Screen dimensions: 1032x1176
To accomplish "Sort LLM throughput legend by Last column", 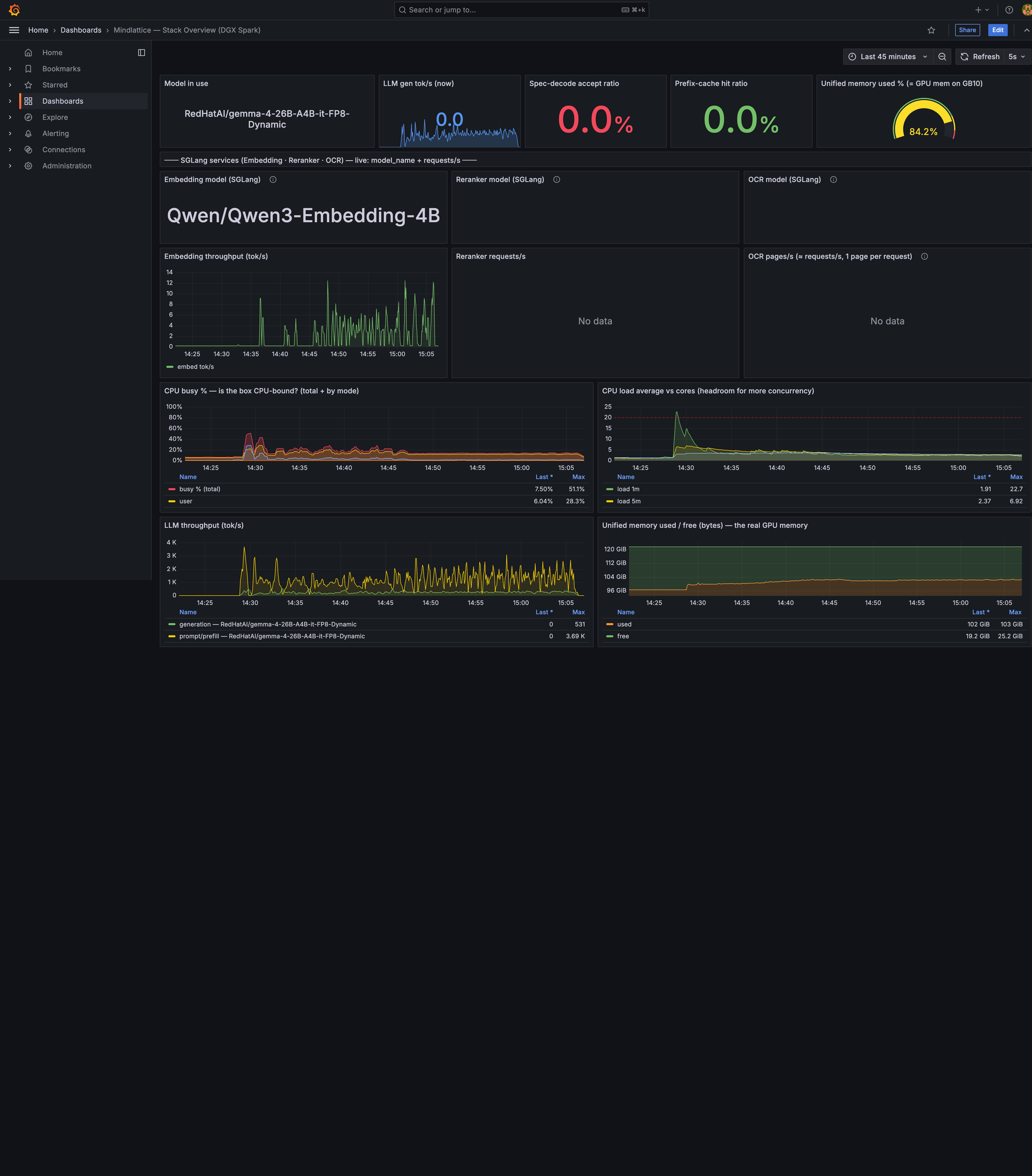I will click(x=544, y=612).
